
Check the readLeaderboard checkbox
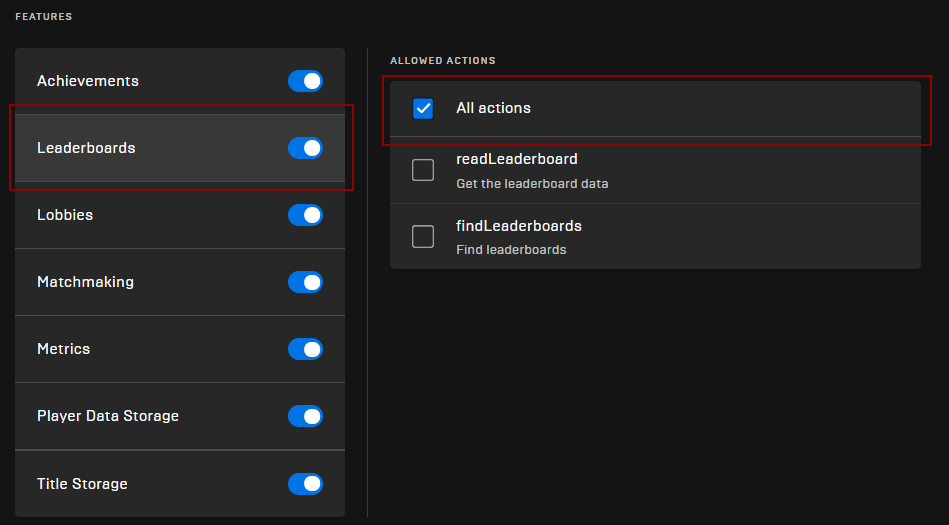tap(423, 170)
